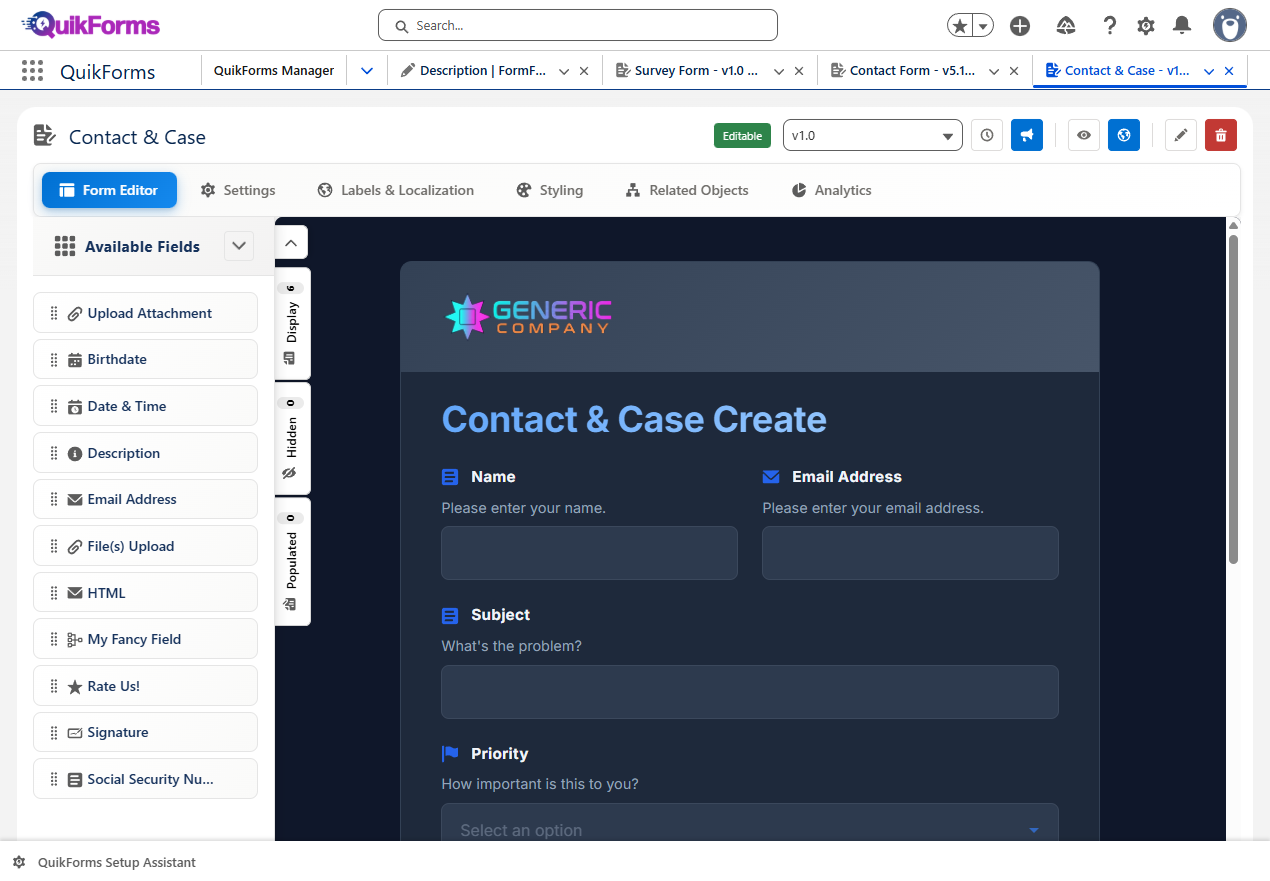The image size is (1270, 881).
Task: Rename the form using the pencil icon
Action: point(1181,135)
